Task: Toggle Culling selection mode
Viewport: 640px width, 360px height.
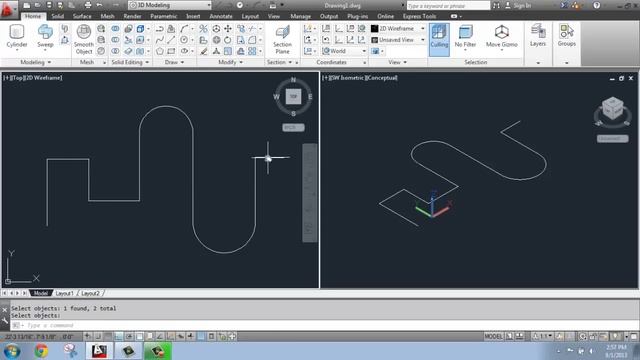Action: click(x=439, y=39)
